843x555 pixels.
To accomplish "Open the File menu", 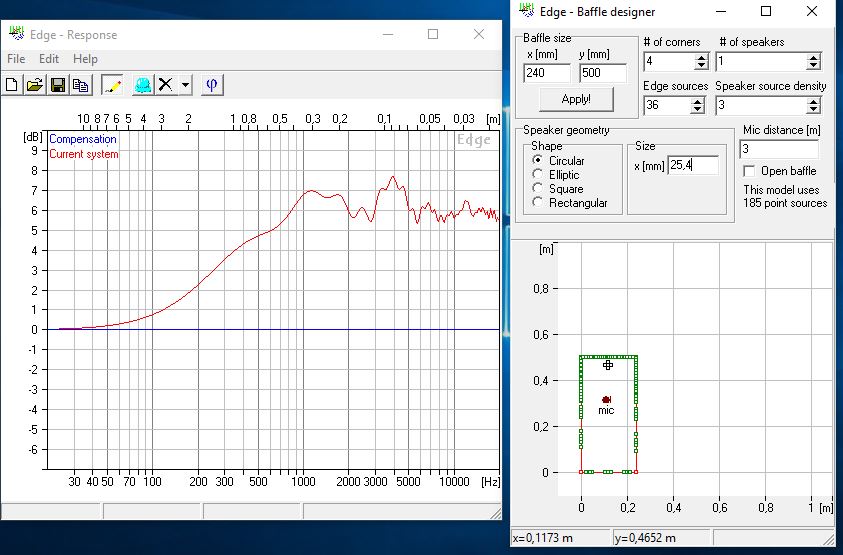I will pyautogui.click(x=16, y=59).
